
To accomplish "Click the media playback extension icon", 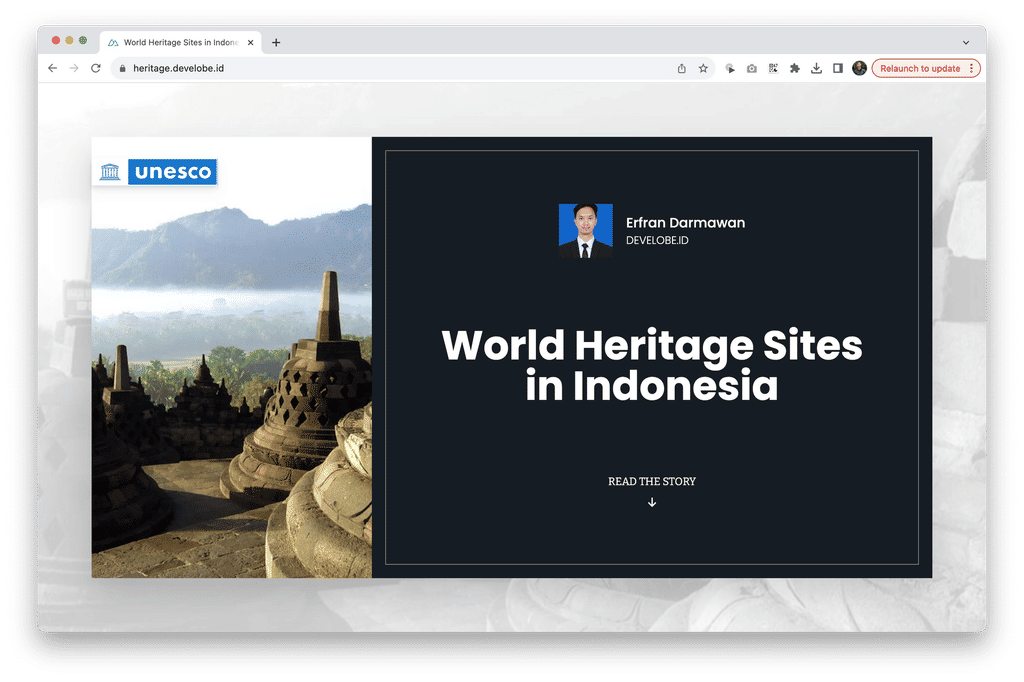I will (730, 68).
